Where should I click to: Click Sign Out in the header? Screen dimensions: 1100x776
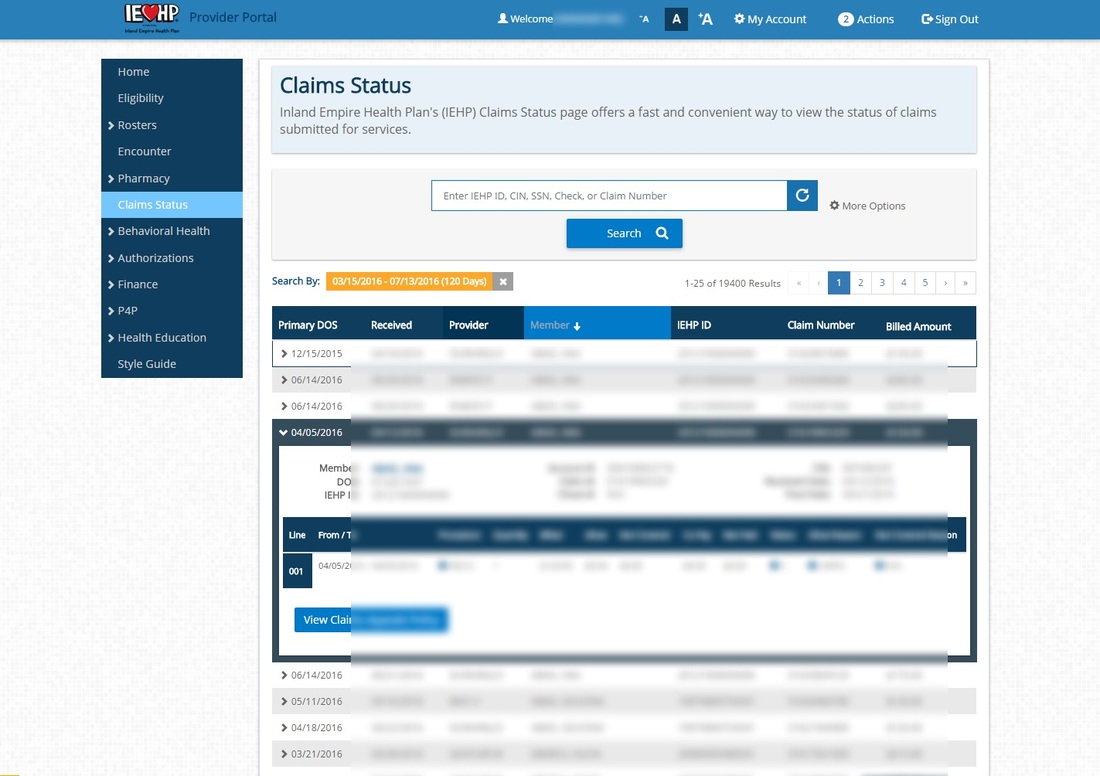tap(950, 19)
